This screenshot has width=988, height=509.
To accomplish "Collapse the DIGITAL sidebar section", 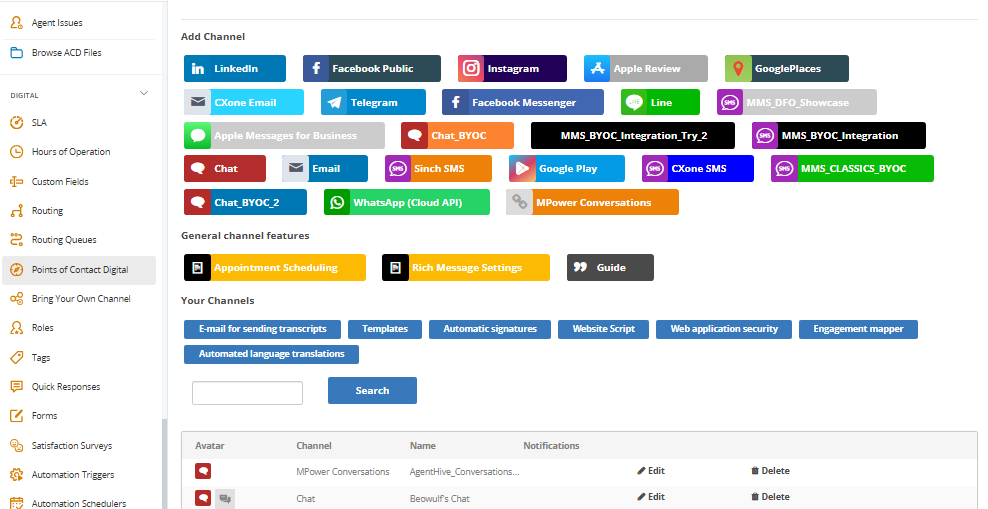I will tap(144, 94).
